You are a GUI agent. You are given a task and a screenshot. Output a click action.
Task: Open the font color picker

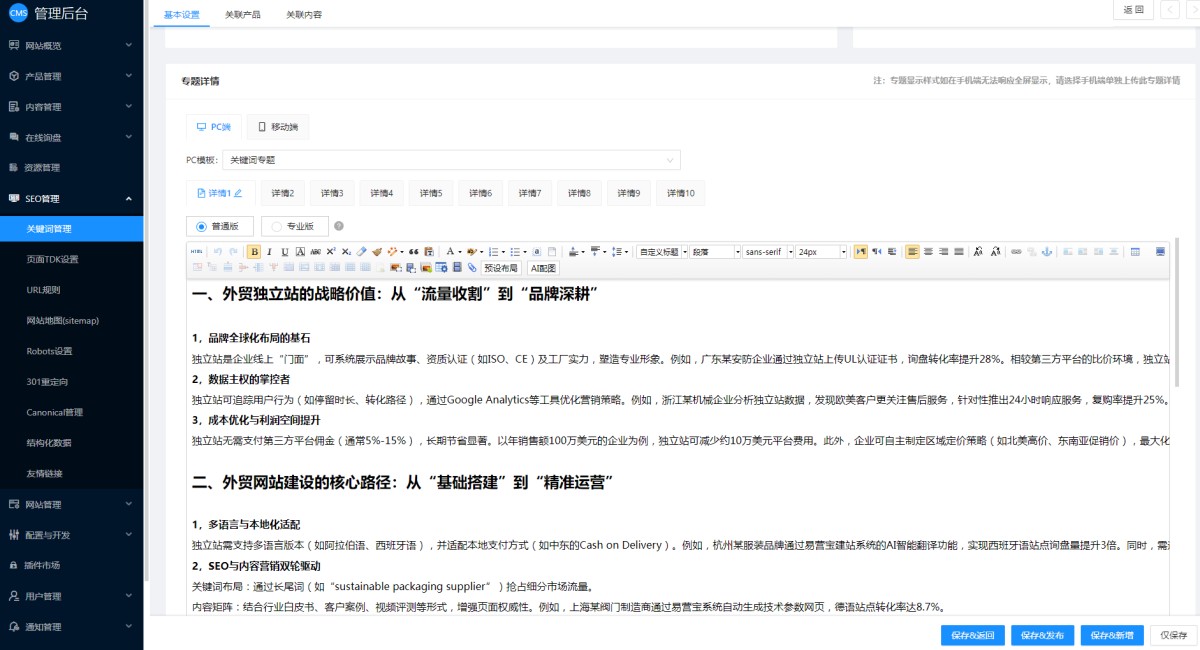452,252
